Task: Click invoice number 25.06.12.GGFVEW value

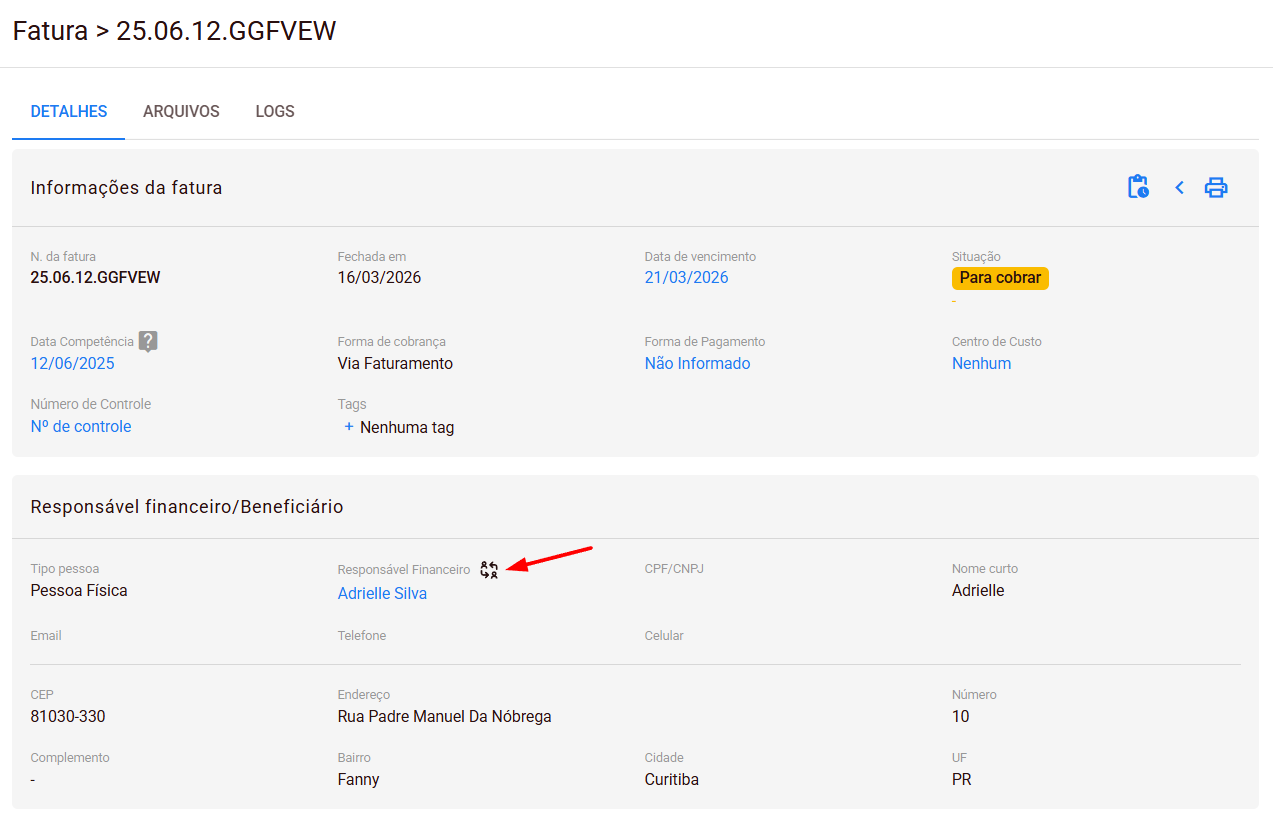Action: (95, 278)
